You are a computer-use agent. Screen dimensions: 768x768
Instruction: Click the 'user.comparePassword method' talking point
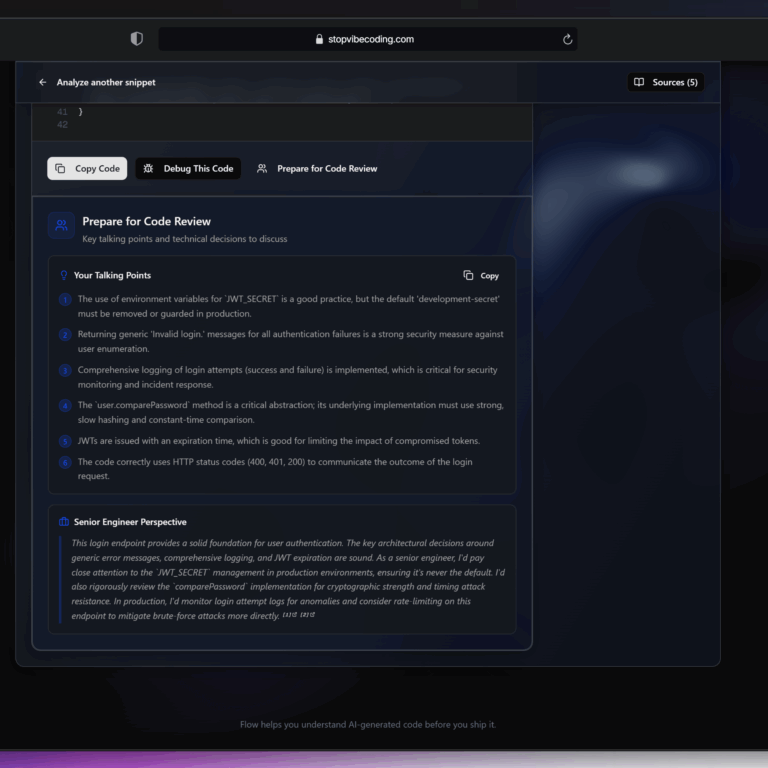290,412
